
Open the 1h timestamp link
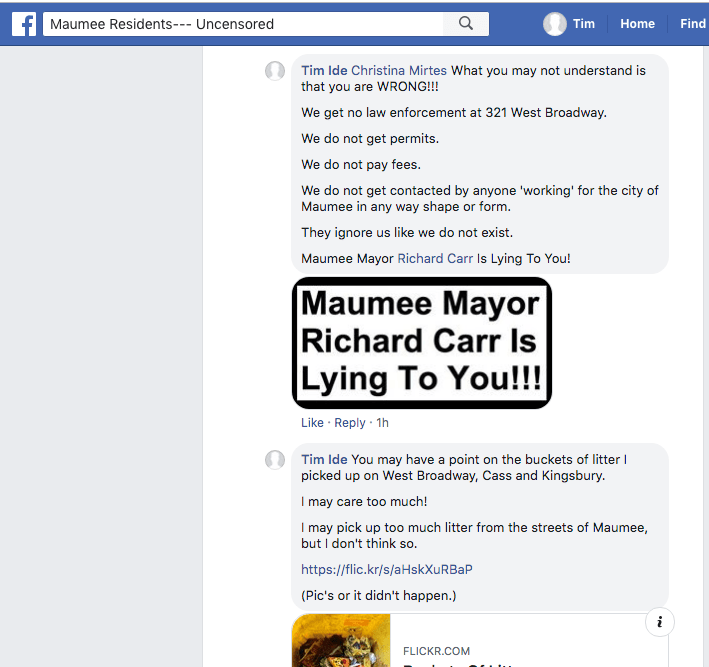point(382,423)
